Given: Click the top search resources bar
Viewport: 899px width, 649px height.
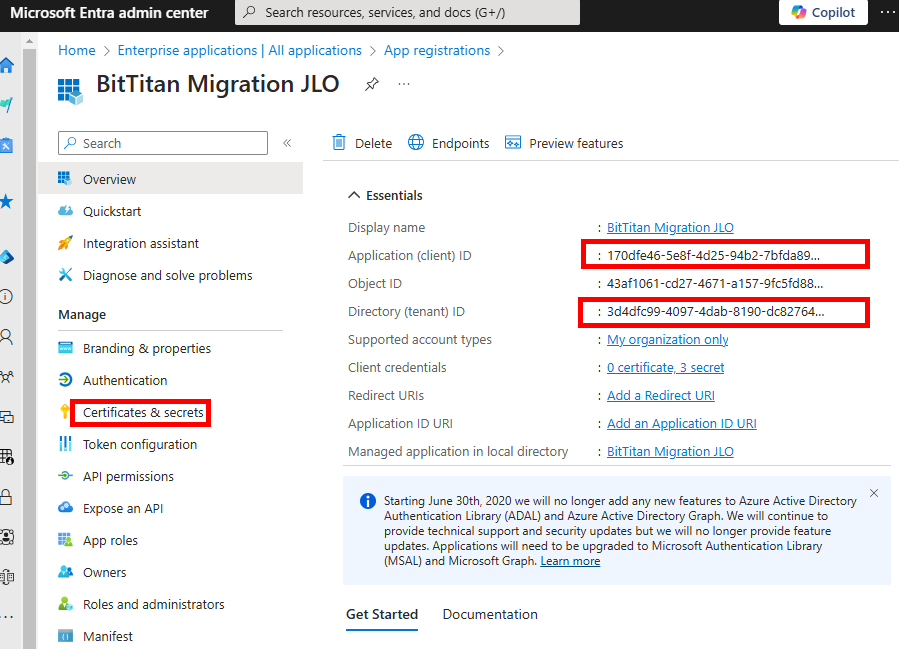Looking at the screenshot, I should tap(407, 13).
